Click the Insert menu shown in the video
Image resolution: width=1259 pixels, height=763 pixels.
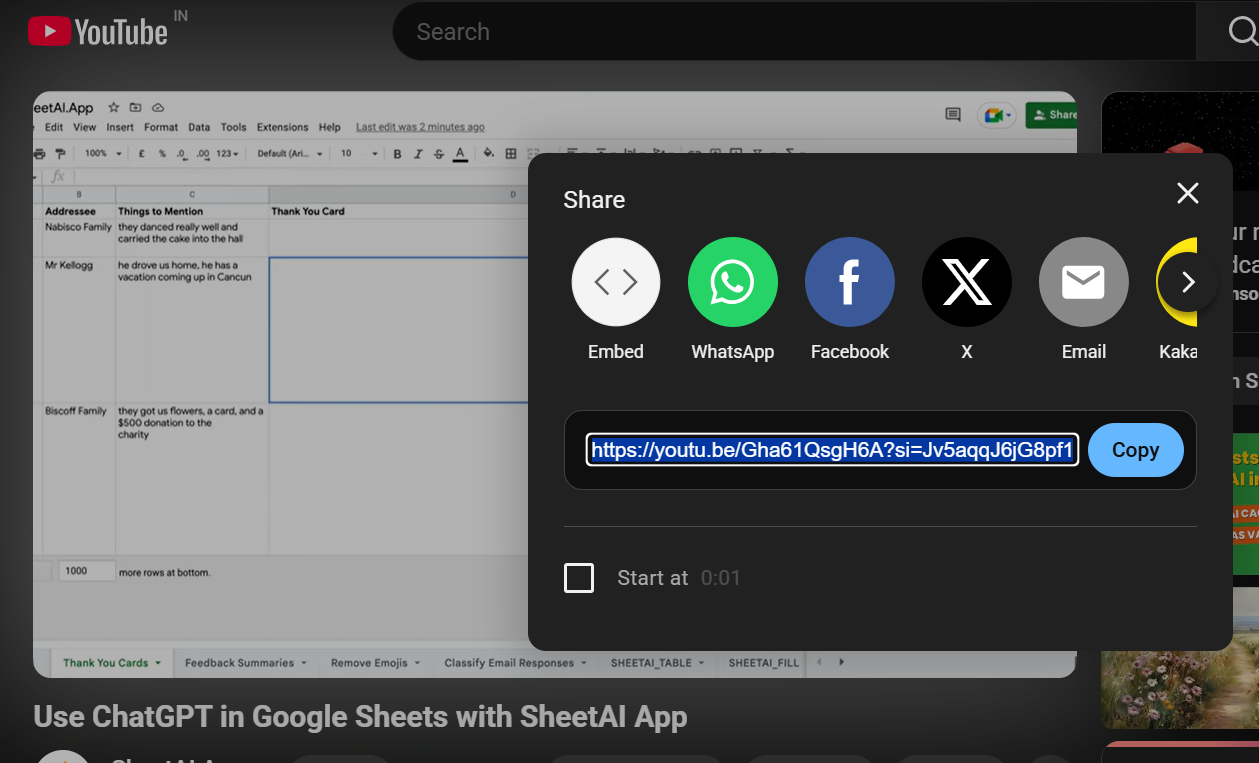pos(120,127)
